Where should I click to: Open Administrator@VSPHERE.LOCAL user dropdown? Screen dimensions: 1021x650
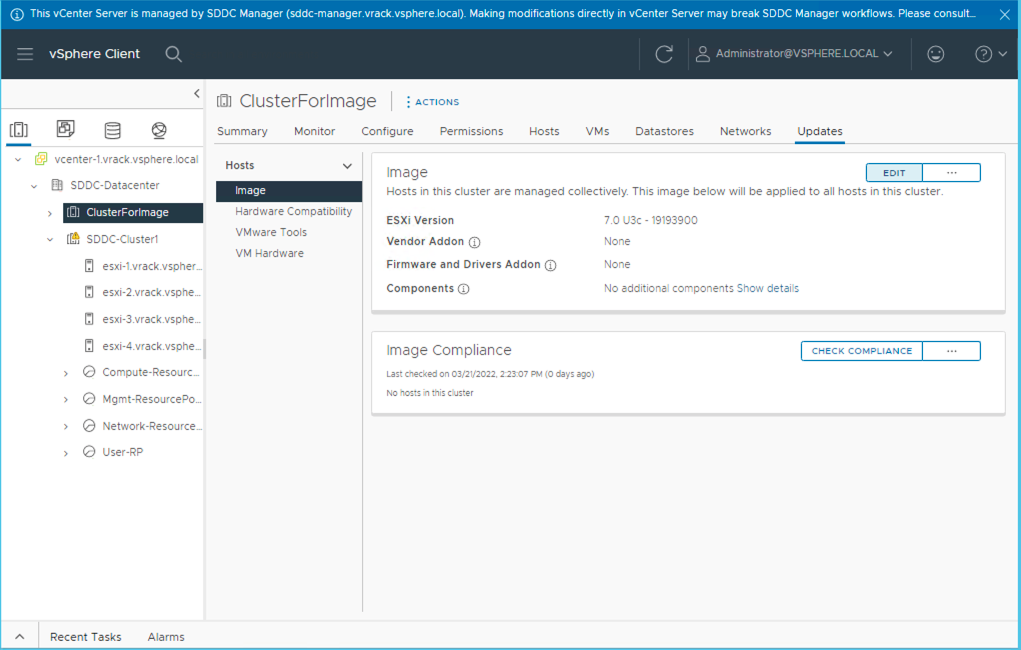[x=795, y=54]
